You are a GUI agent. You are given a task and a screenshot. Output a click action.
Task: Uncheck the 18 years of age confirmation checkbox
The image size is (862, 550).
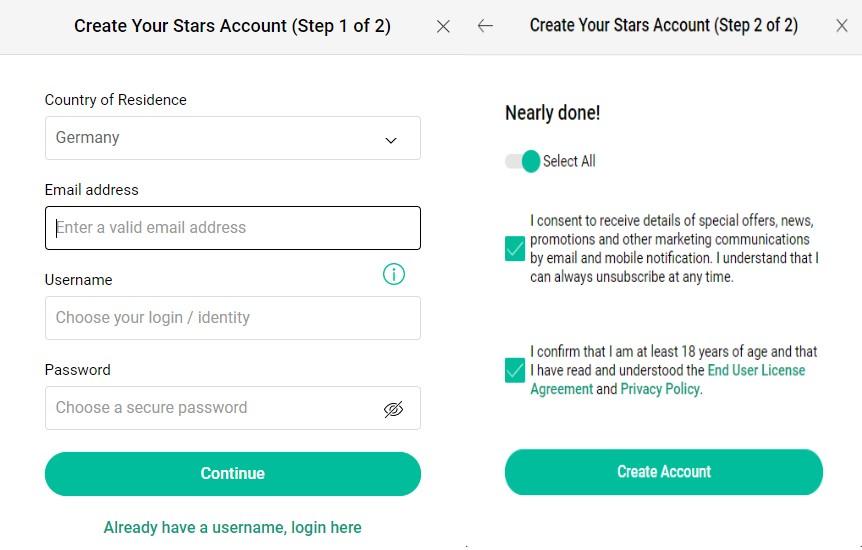tap(515, 370)
